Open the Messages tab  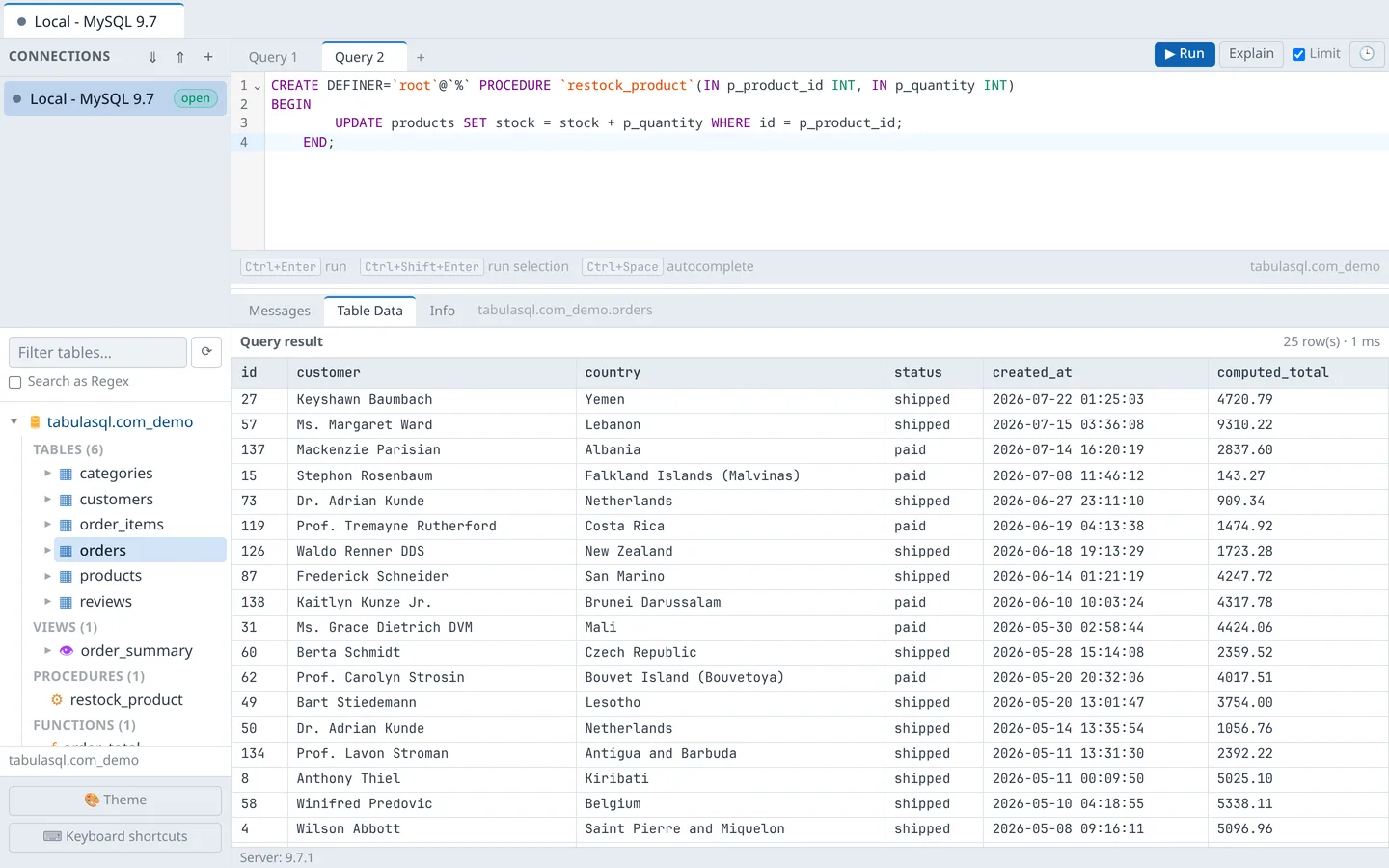coord(280,311)
